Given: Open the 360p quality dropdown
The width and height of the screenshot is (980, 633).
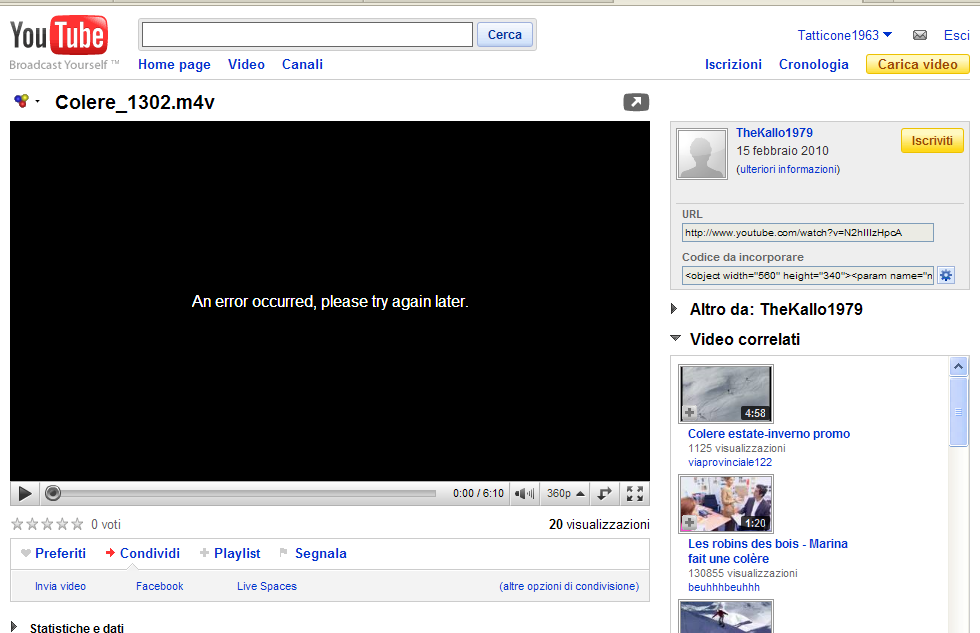Looking at the screenshot, I should pyautogui.click(x=564, y=493).
